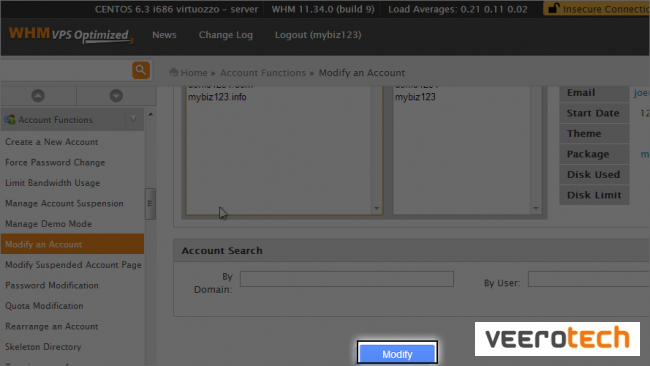The image size is (650, 366).
Task: Open the News menu item
Action: pyautogui.click(x=164, y=35)
